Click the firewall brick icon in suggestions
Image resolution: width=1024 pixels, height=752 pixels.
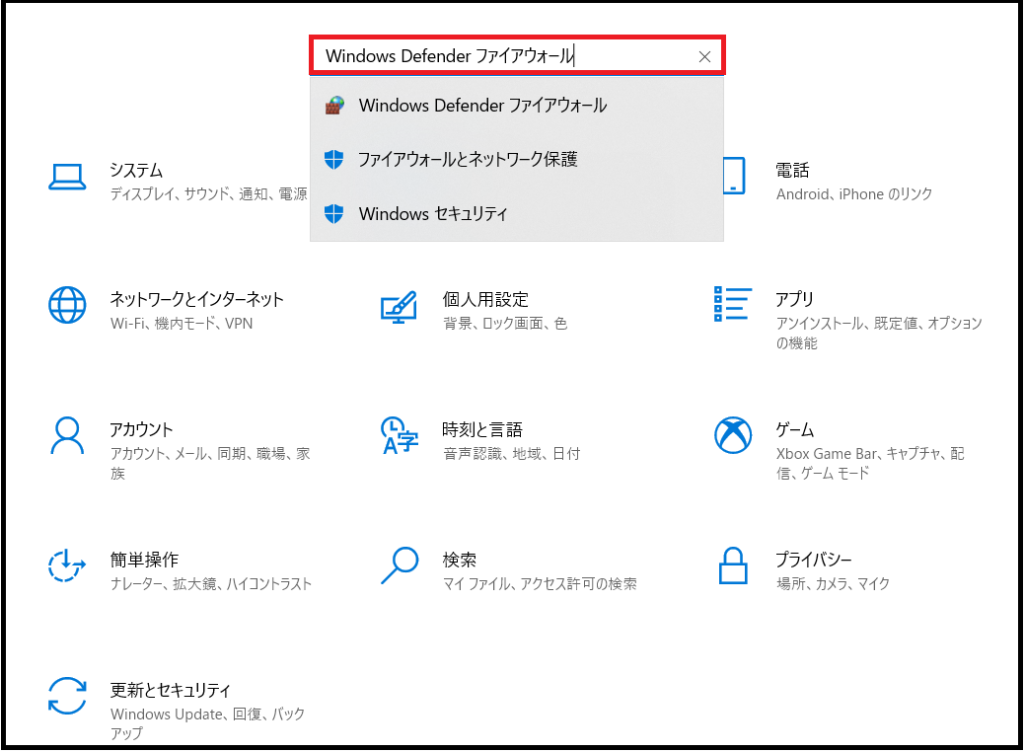point(334,105)
